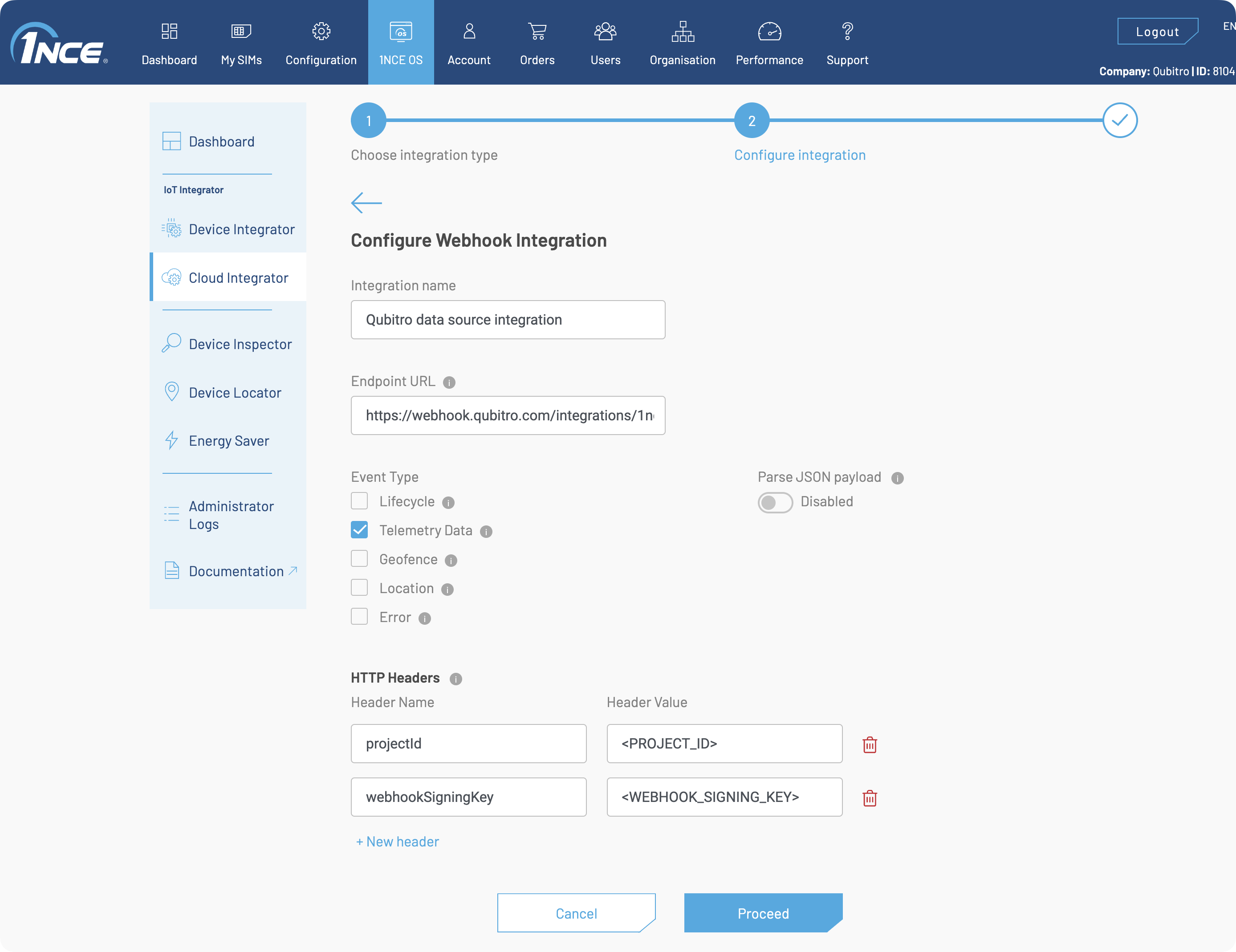Select Device Locator sidebar icon
1236x952 pixels.
point(171,392)
